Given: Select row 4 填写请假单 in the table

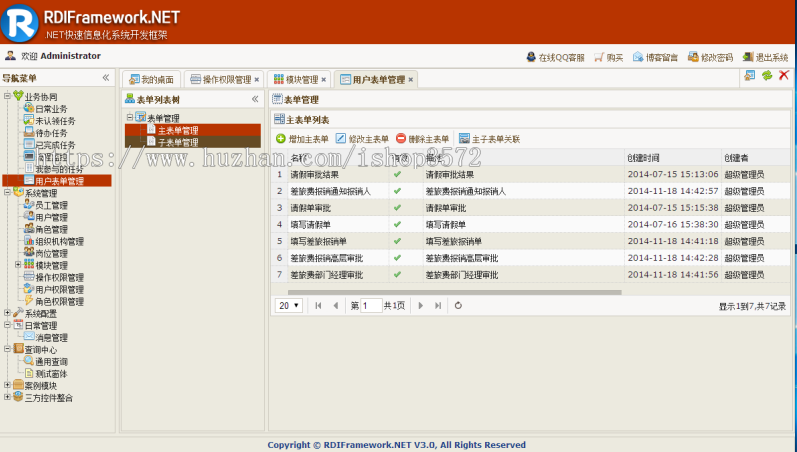Looking at the screenshot, I should (x=530, y=224).
